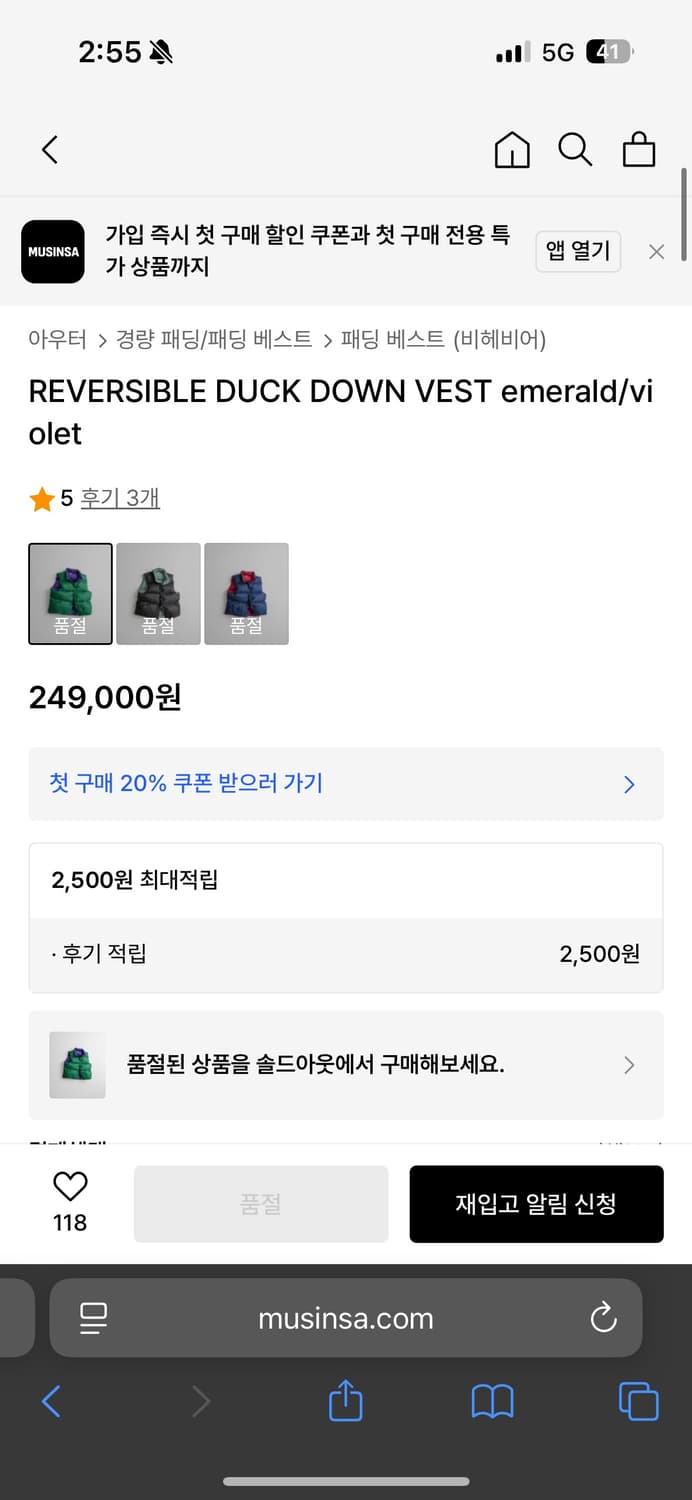
Task: Expand the 솔드아웃 sold-out purchase section
Action: pos(345,1065)
